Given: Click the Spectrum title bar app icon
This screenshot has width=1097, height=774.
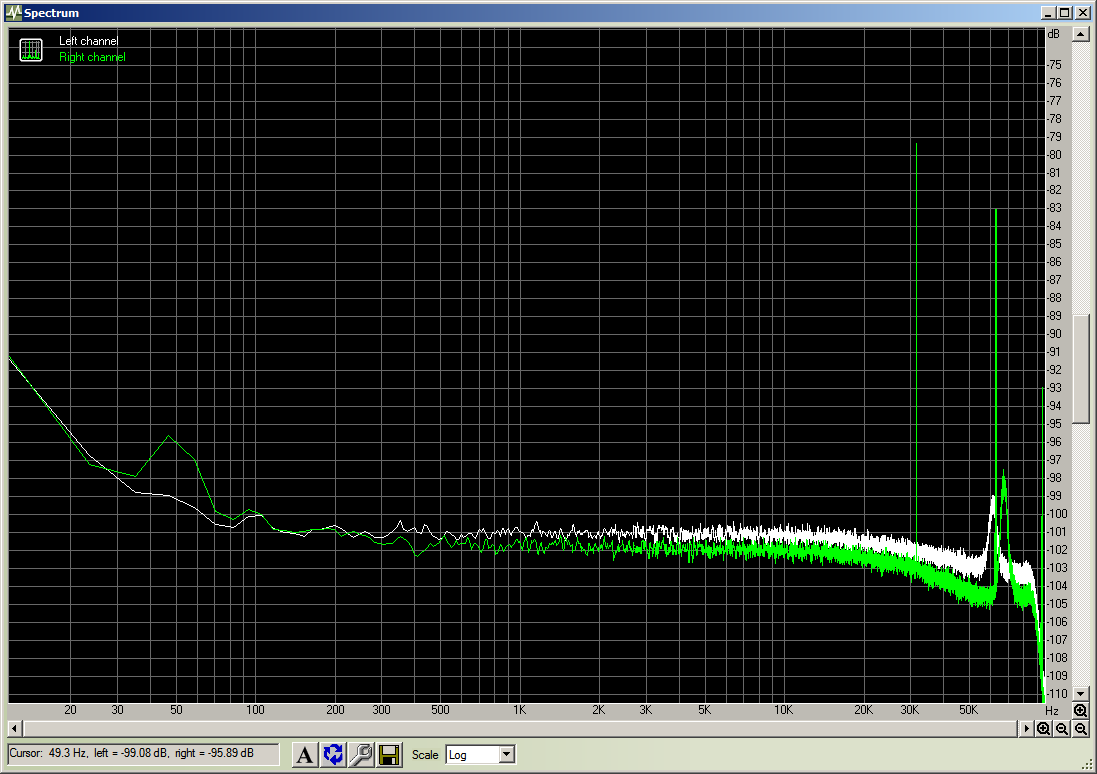Looking at the screenshot, I should click(x=13, y=13).
